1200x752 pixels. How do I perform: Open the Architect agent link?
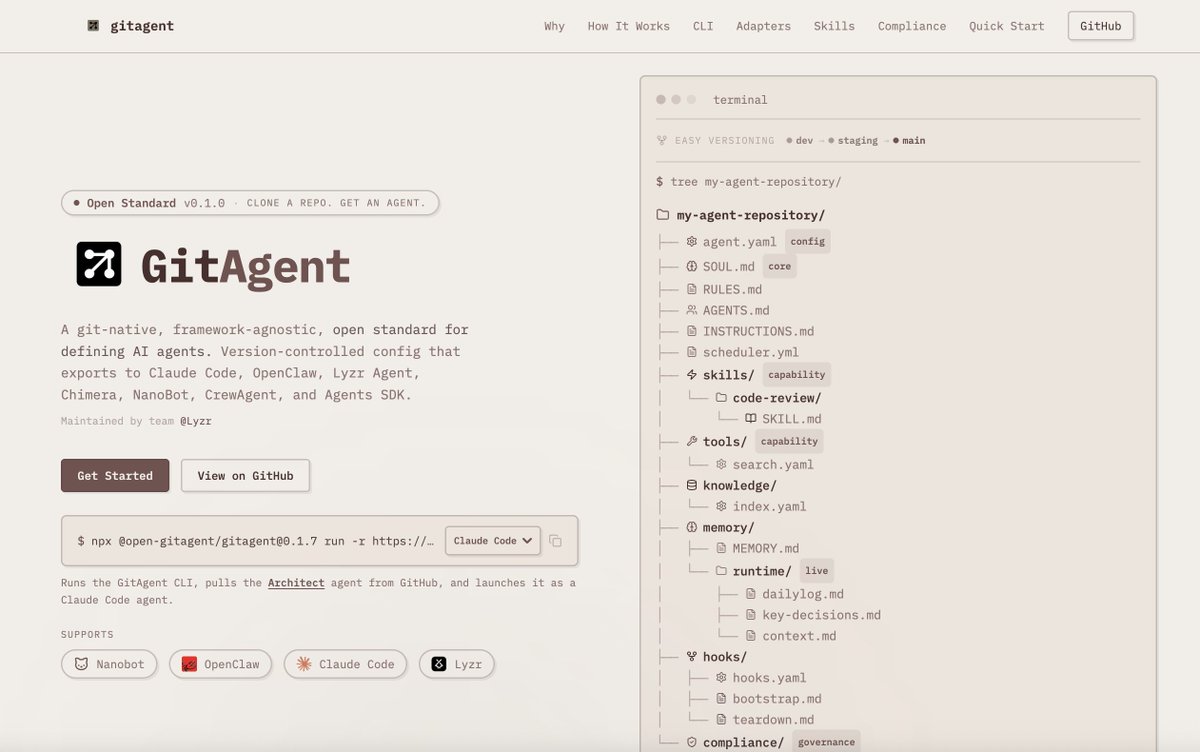click(296, 583)
